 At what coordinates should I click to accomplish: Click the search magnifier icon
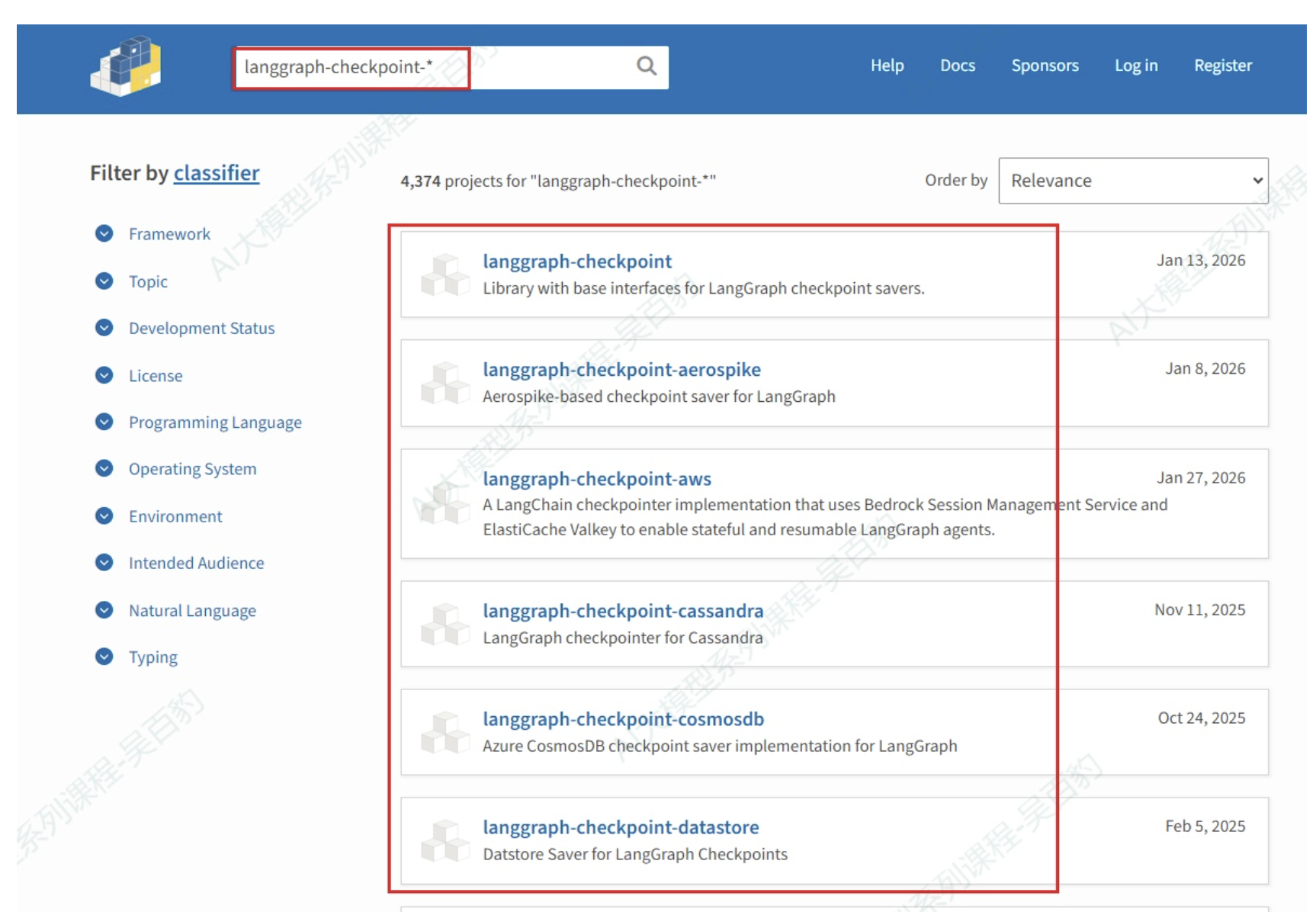(x=647, y=66)
